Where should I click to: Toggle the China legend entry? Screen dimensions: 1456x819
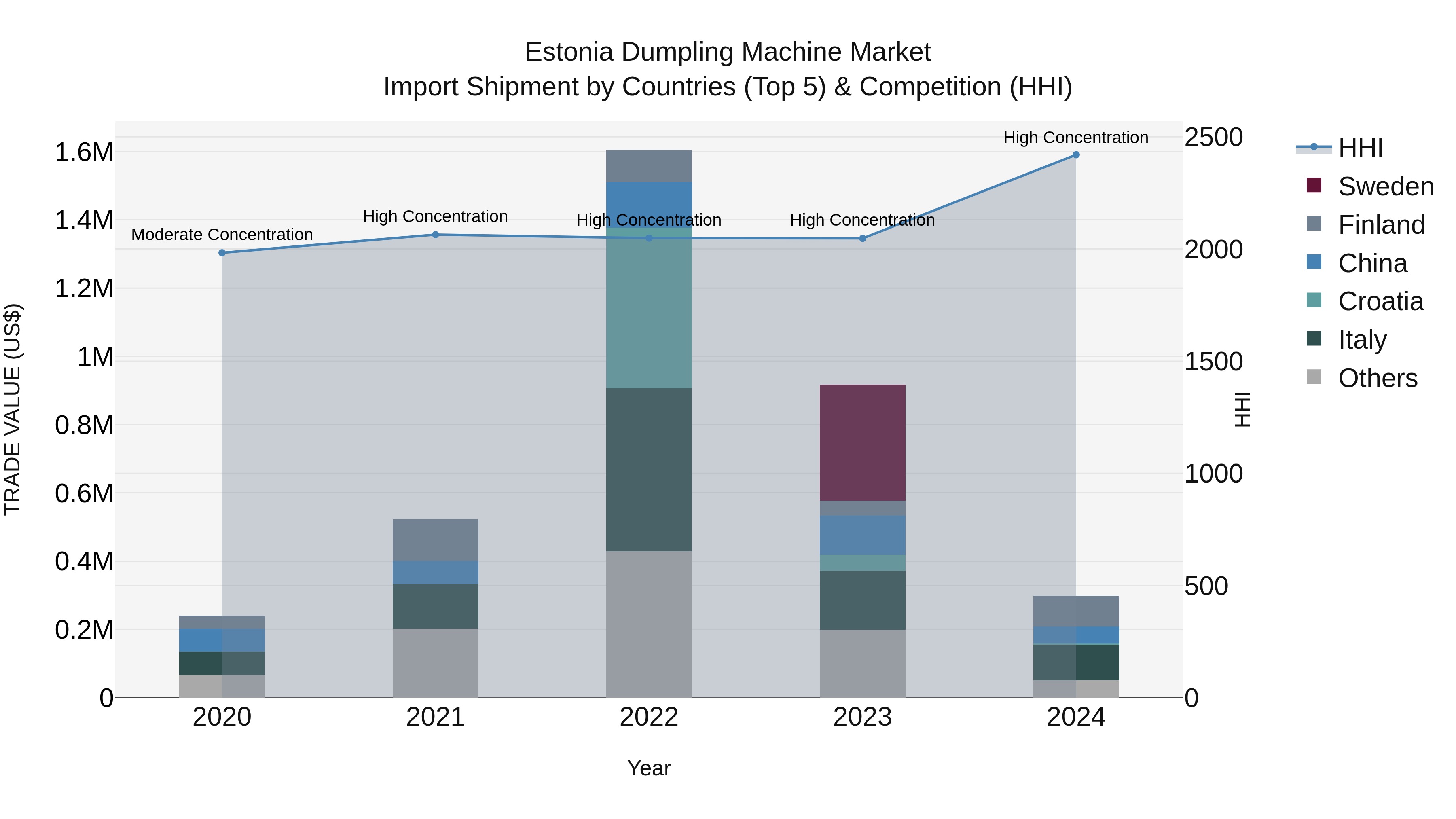pyautogui.click(x=1357, y=263)
